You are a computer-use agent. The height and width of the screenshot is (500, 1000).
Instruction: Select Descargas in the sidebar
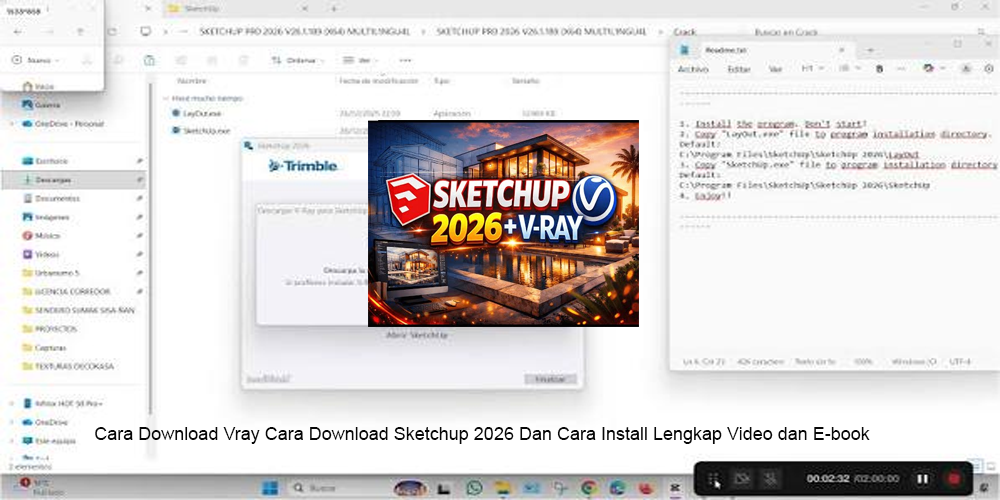tap(74, 180)
